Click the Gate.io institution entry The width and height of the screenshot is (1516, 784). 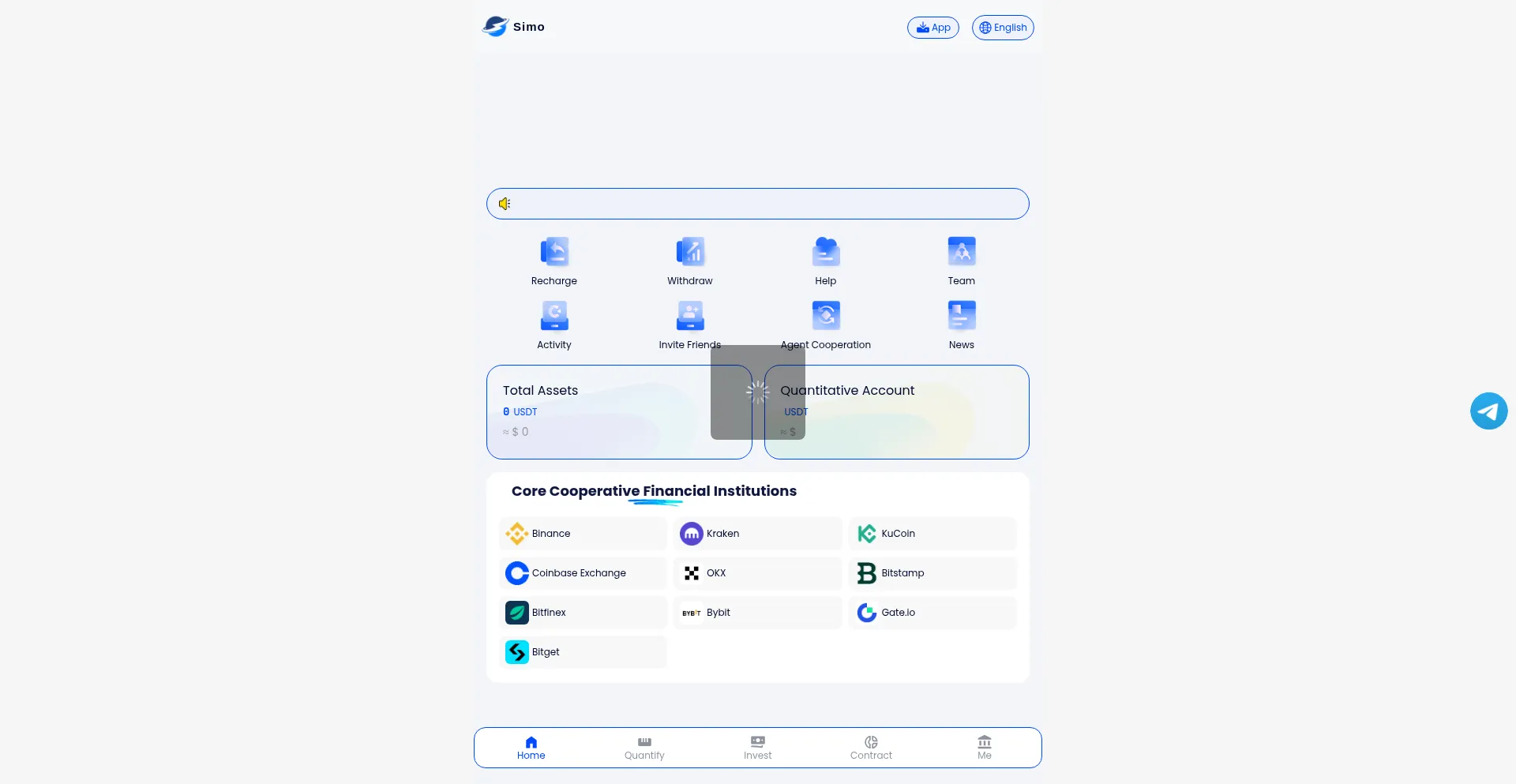[932, 613]
